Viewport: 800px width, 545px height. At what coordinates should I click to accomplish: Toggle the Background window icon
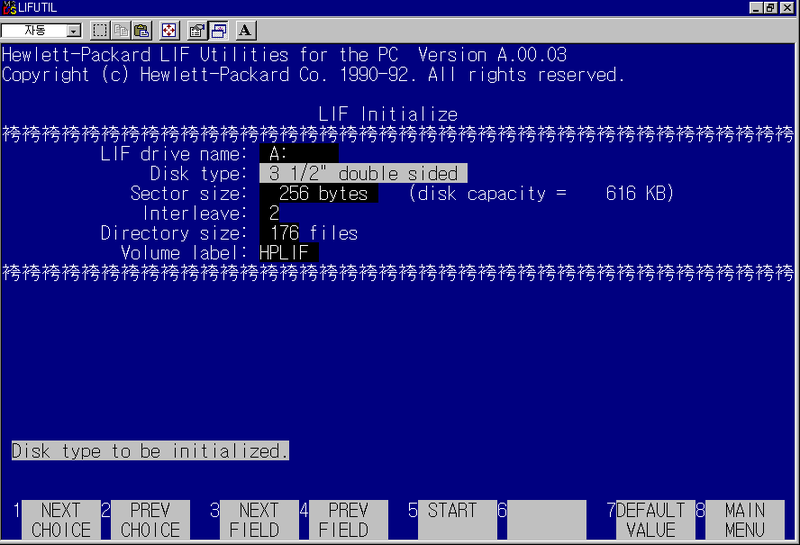(217, 30)
